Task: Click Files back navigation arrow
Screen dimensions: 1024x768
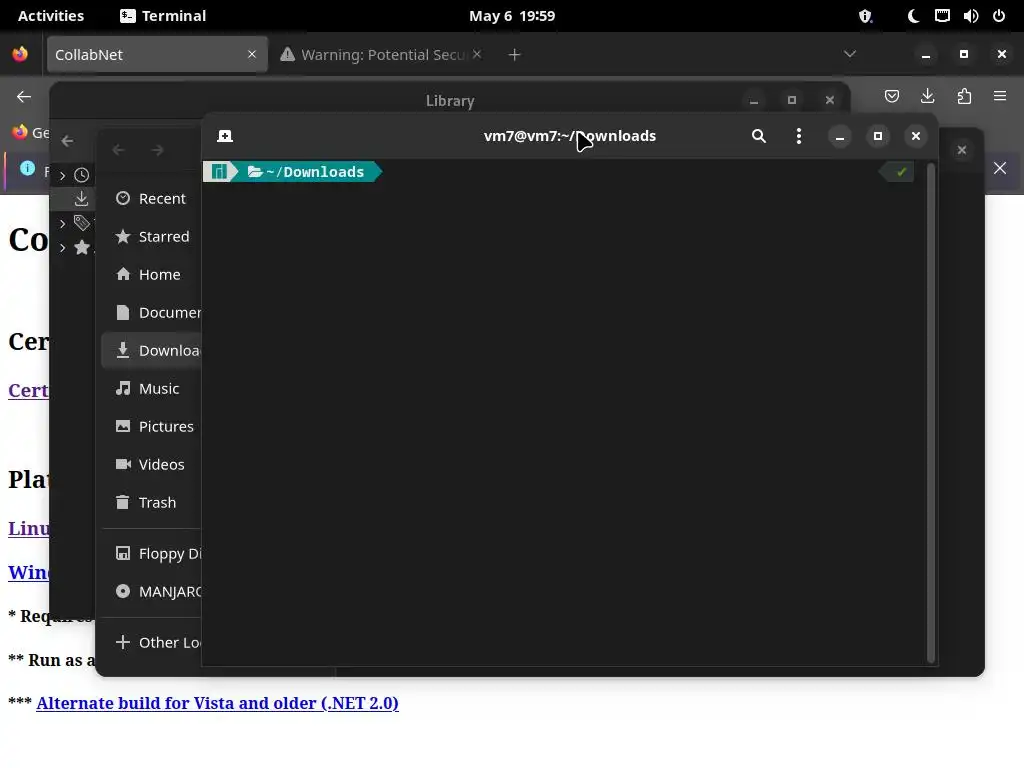Action: [x=118, y=150]
